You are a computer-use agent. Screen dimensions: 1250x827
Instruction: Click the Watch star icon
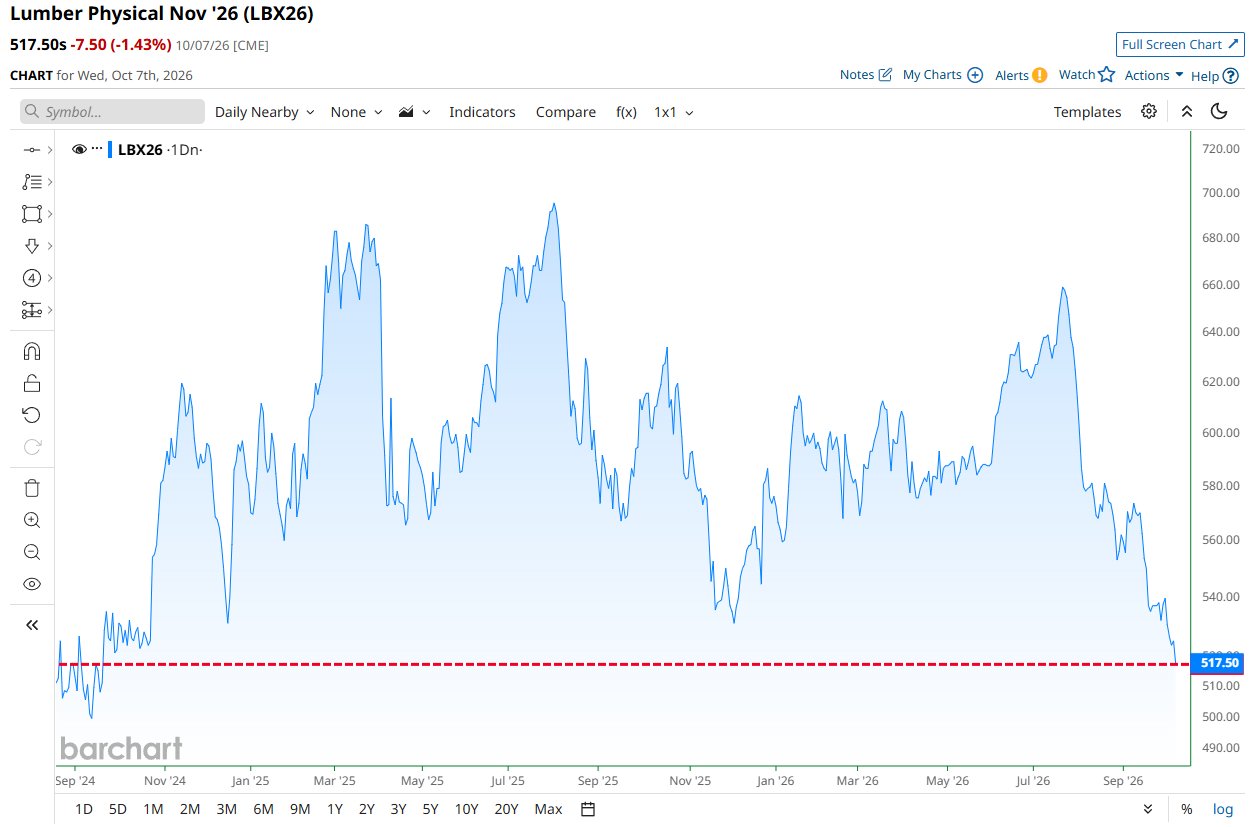1106,75
